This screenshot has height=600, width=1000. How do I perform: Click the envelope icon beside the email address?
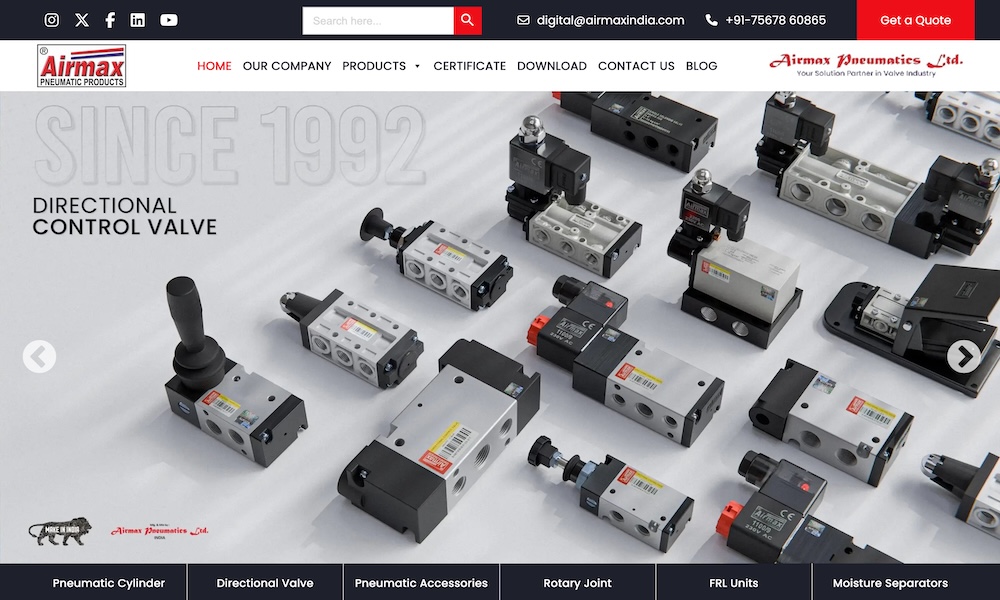click(523, 20)
